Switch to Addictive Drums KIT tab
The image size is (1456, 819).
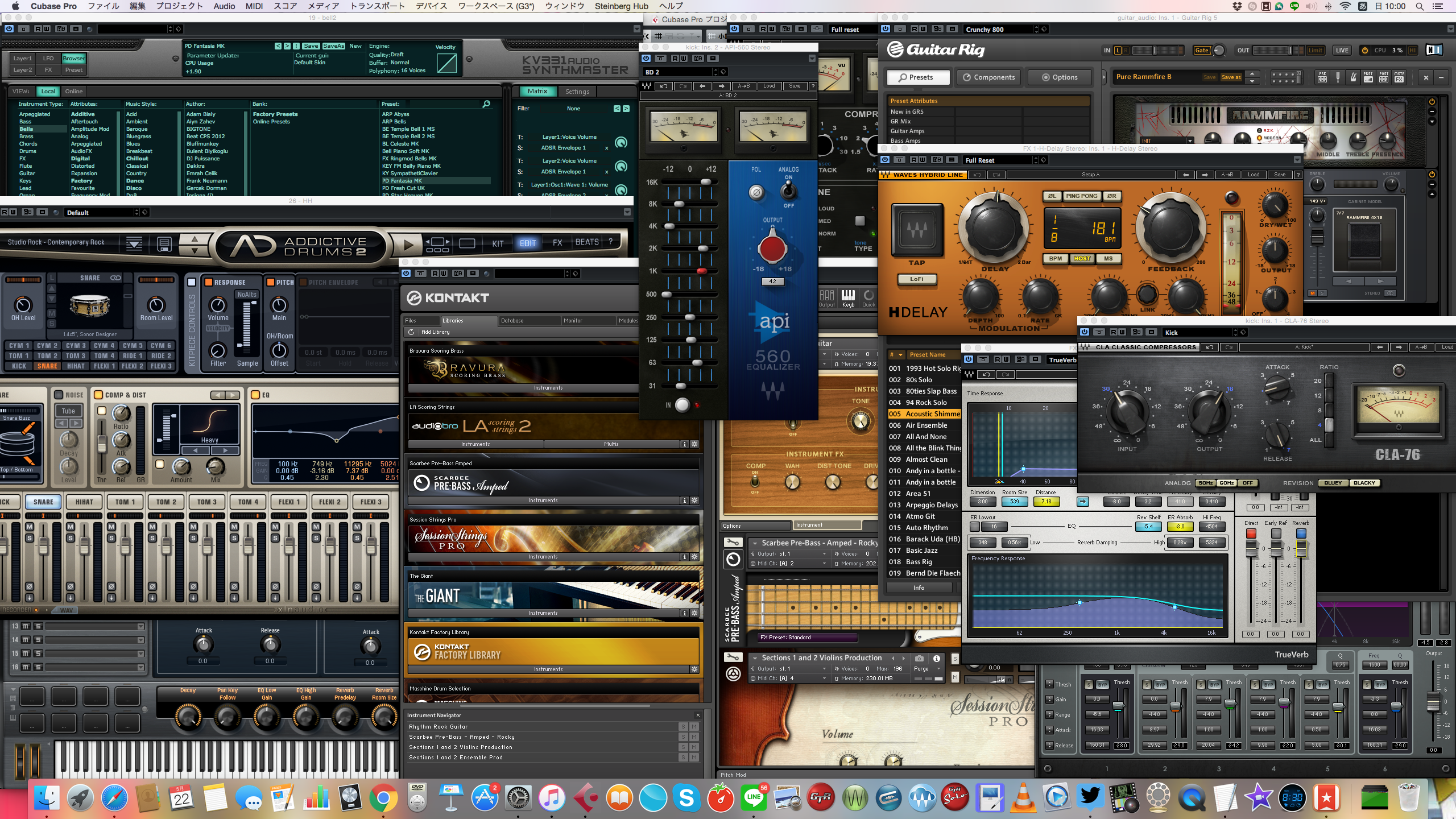tap(498, 243)
